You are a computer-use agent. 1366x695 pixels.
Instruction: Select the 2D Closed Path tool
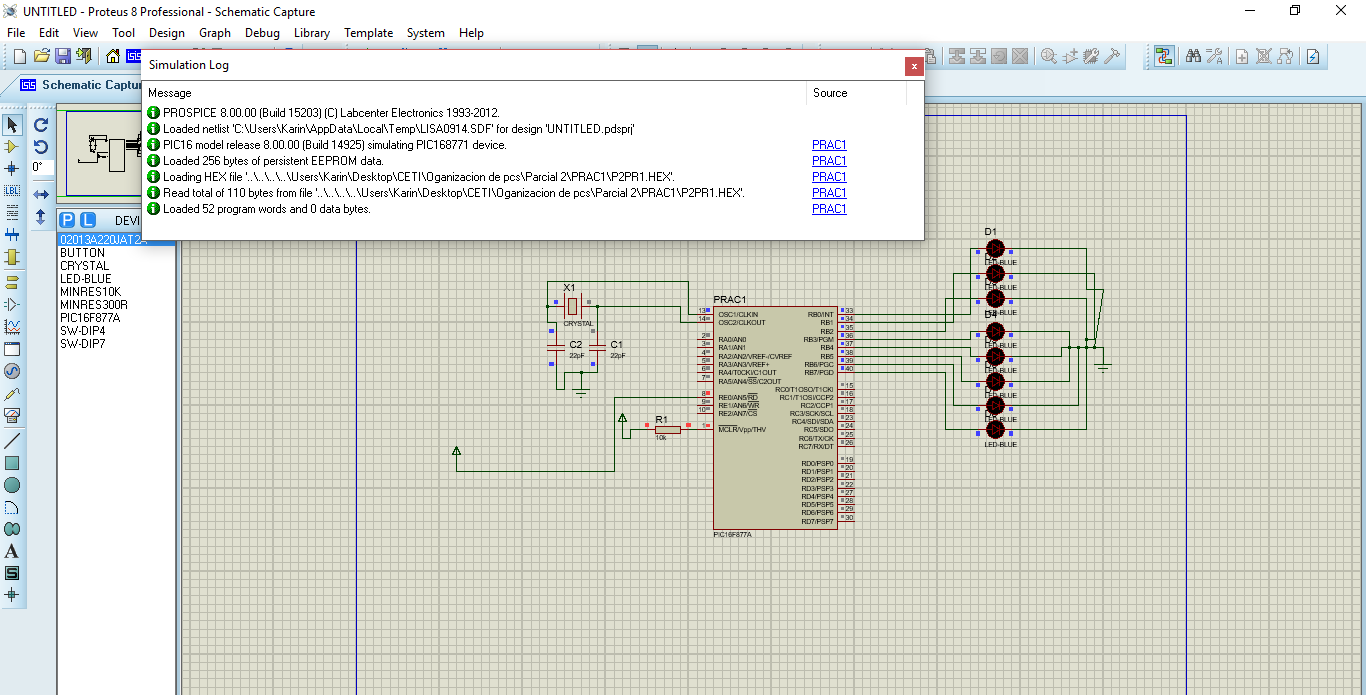(12, 529)
